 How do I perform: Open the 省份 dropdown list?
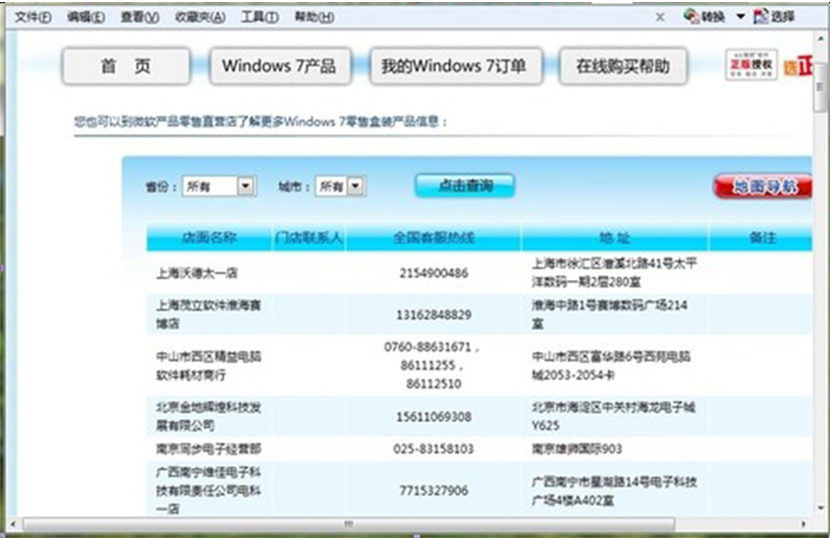220,186
